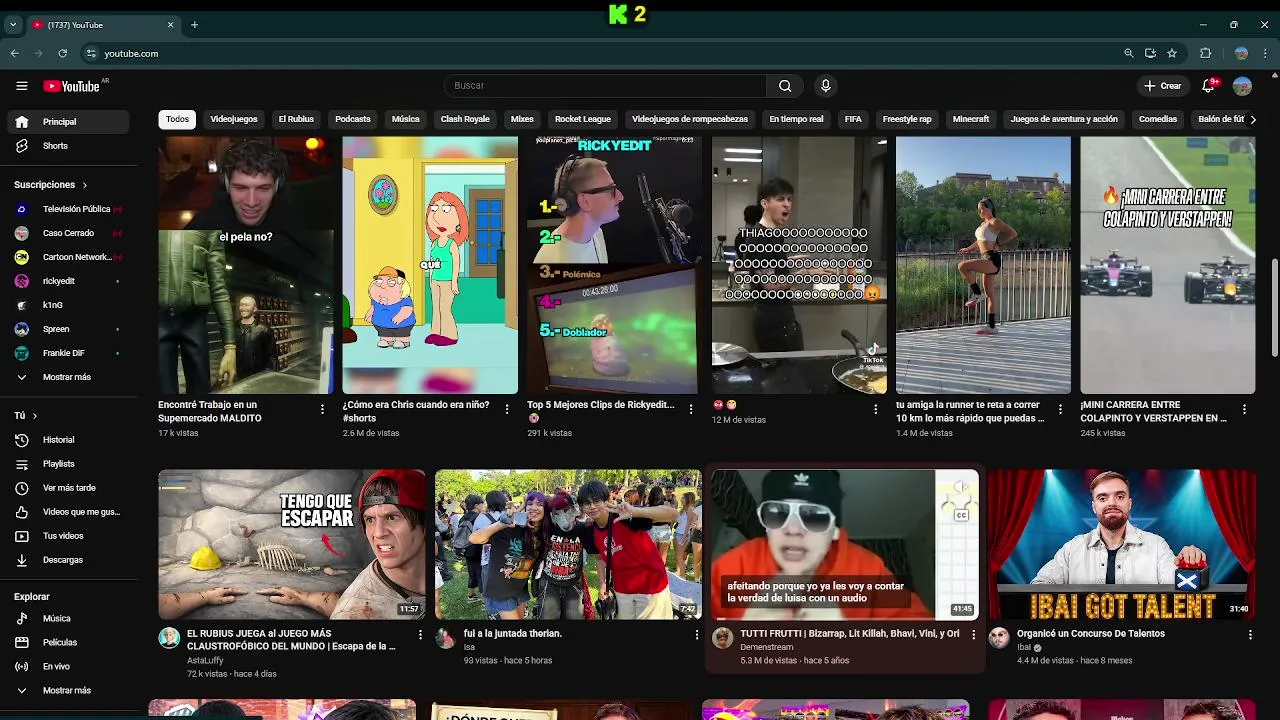Viewport: 1280px width, 720px height.
Task: Open the account avatar menu
Action: tap(1242, 86)
